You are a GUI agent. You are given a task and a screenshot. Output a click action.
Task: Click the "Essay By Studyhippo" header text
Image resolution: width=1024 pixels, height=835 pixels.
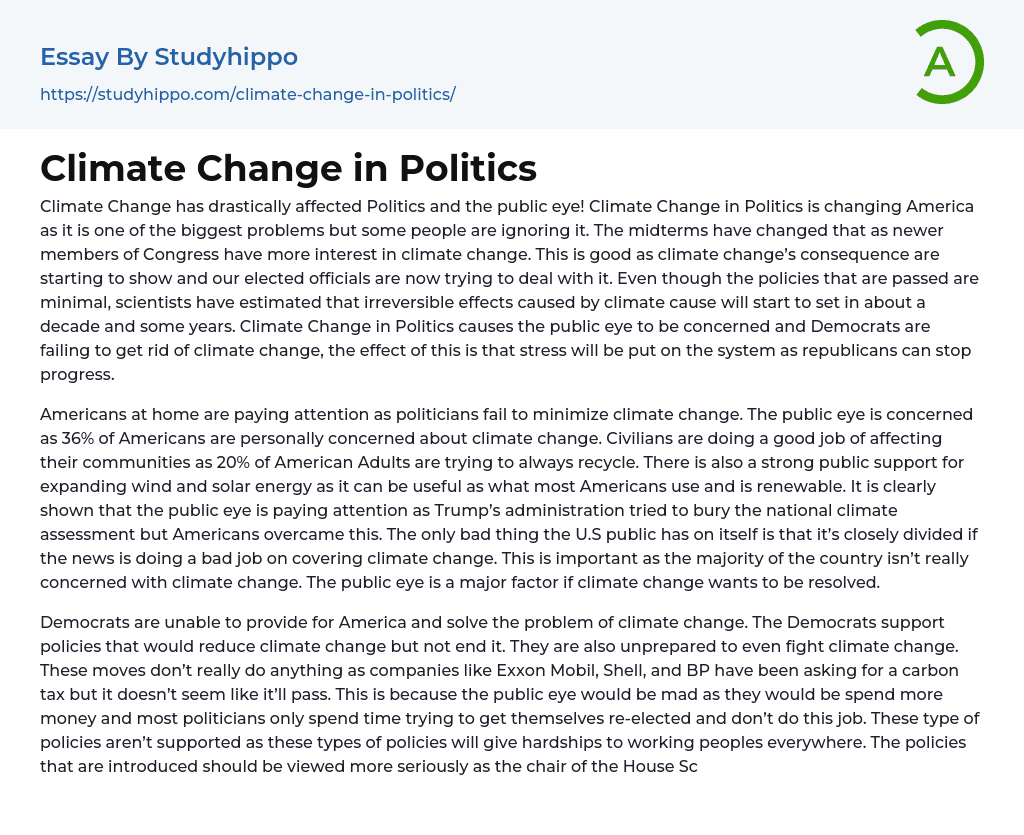click(169, 57)
